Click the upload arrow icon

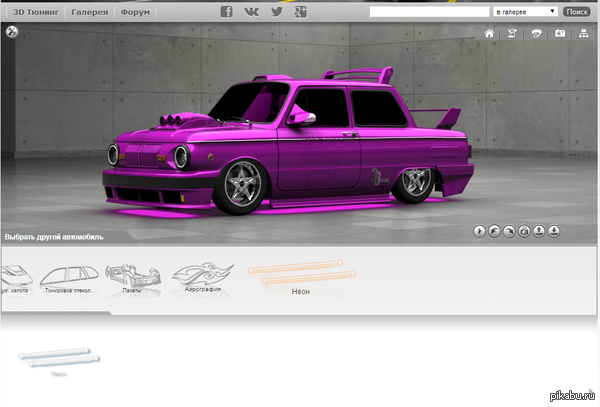[x=539, y=231]
